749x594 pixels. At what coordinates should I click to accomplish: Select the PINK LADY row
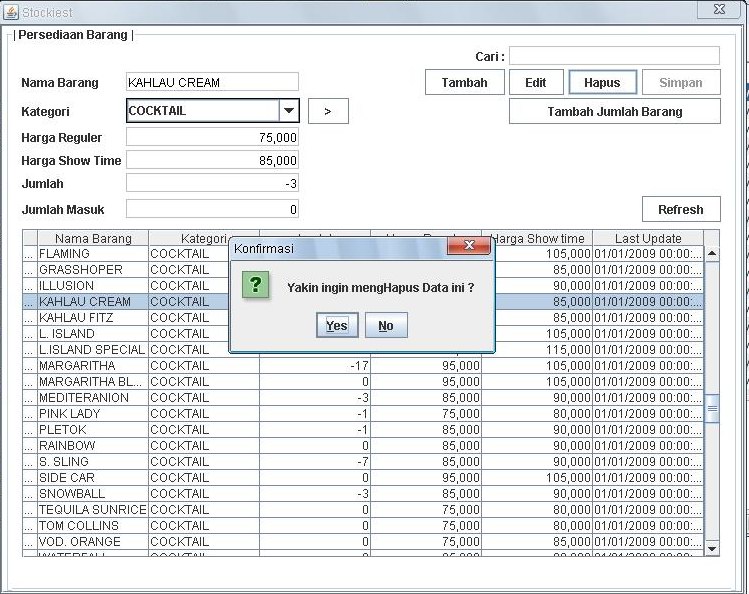(x=363, y=414)
